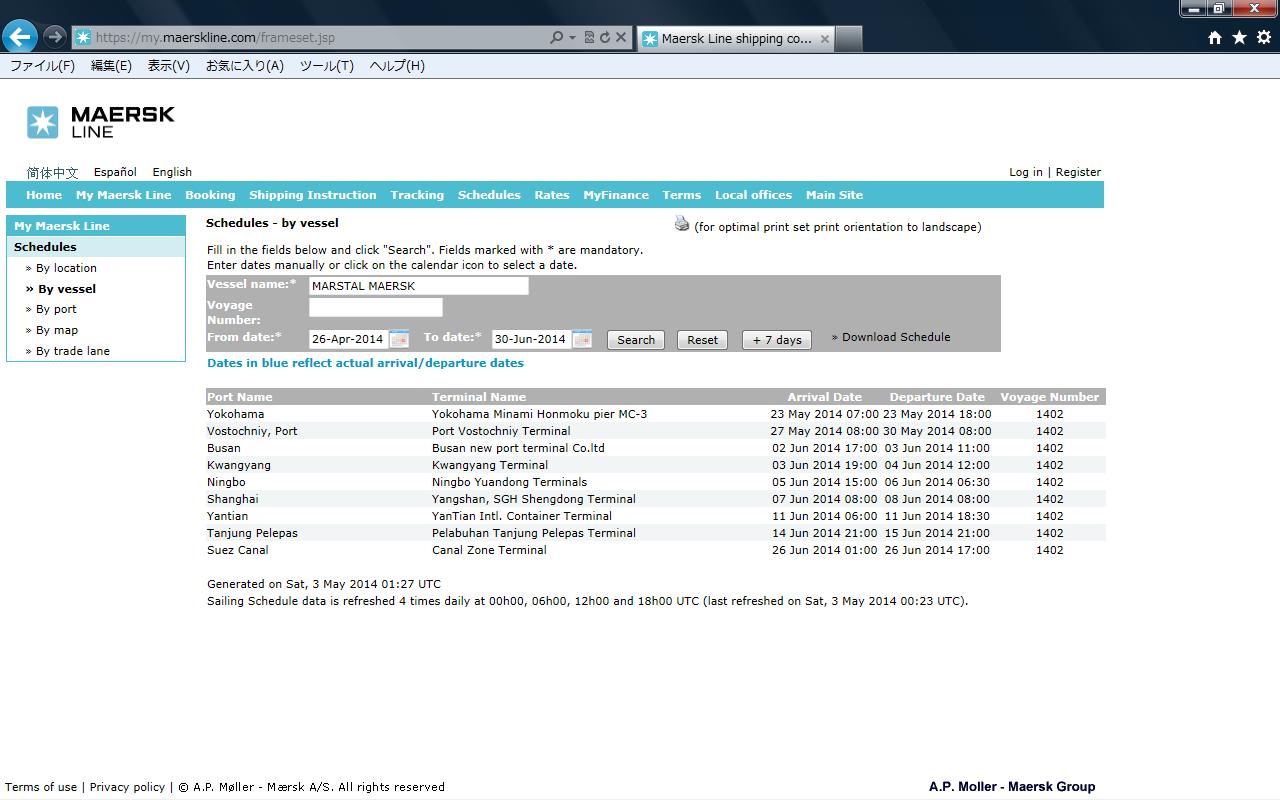Click the Port Name column header

click(x=239, y=397)
